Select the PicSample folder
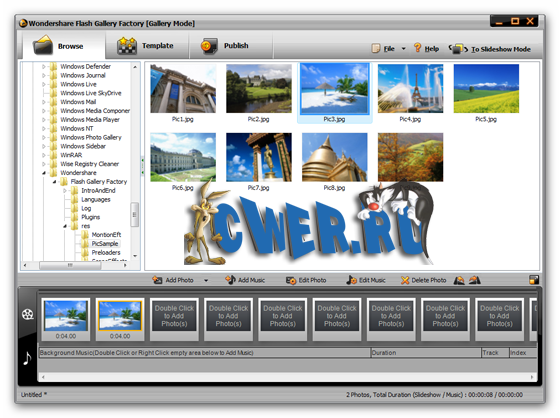 point(105,244)
